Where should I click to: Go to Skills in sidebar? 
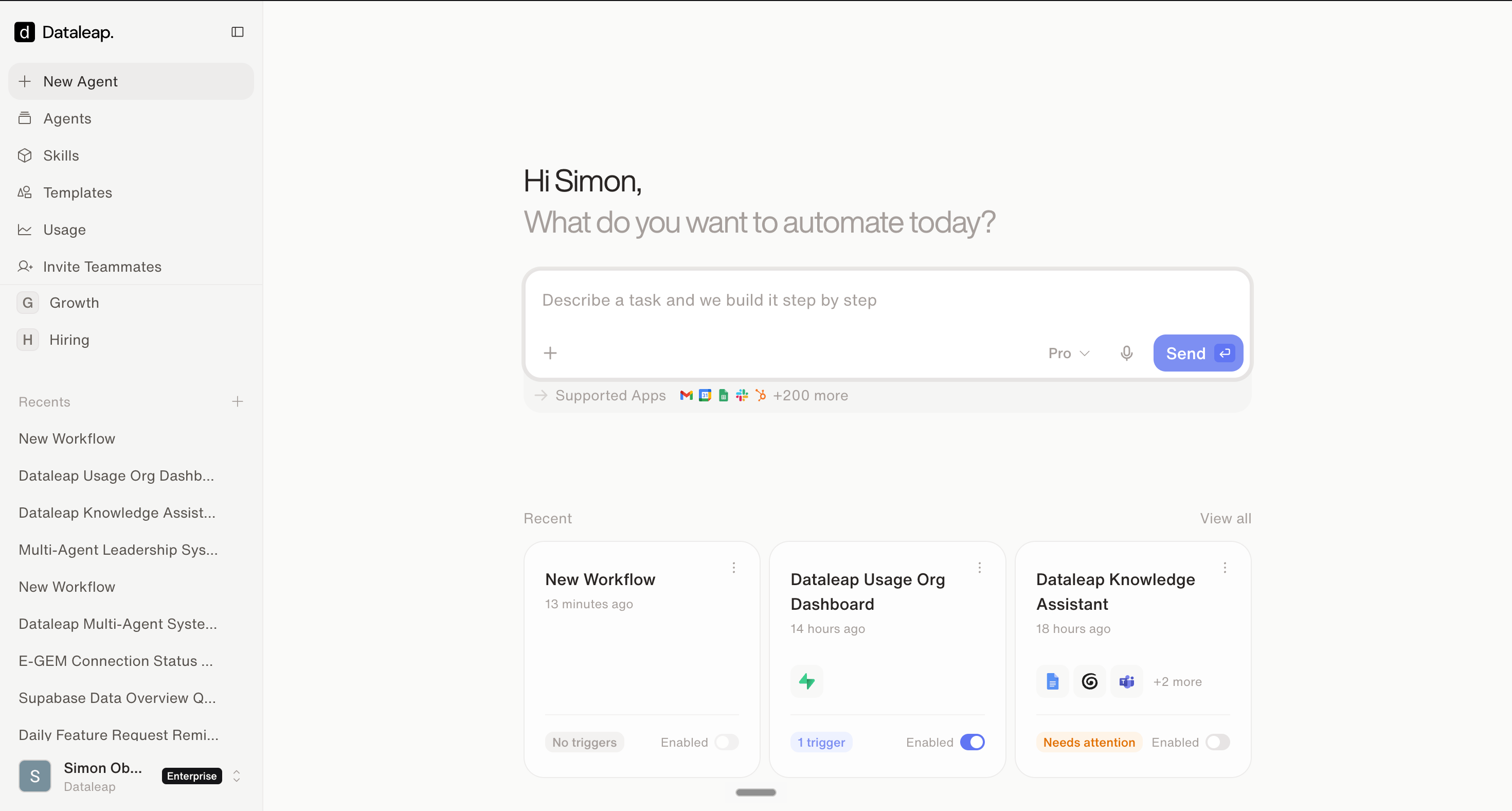coord(131,155)
